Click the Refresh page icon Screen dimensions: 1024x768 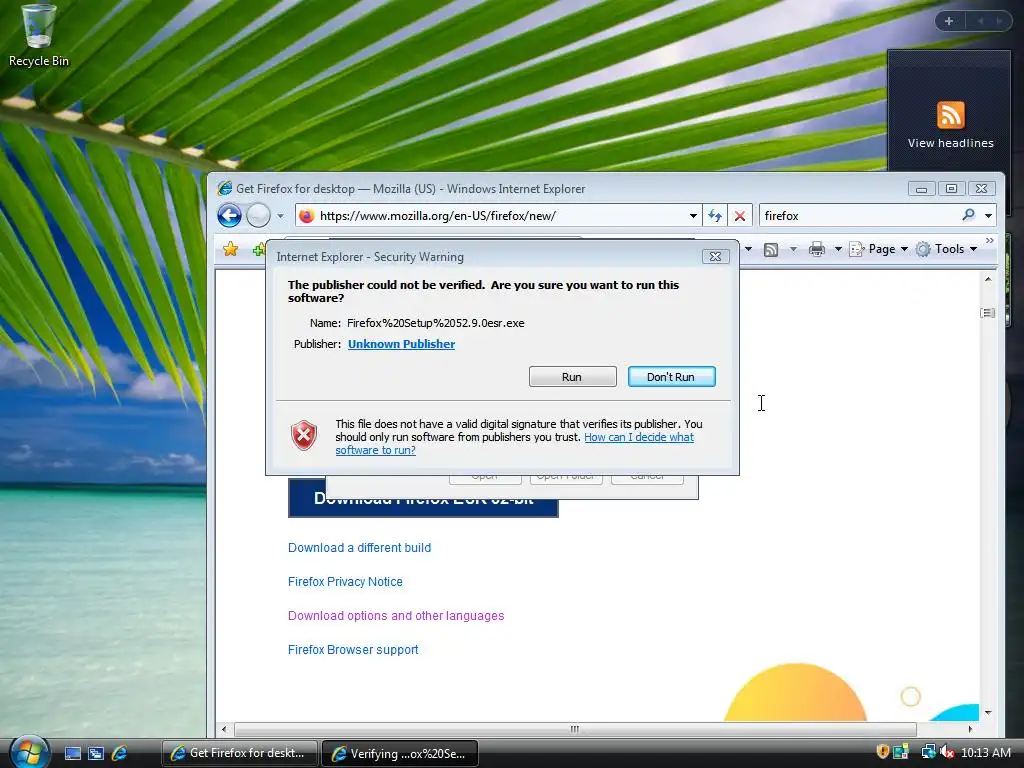point(715,216)
